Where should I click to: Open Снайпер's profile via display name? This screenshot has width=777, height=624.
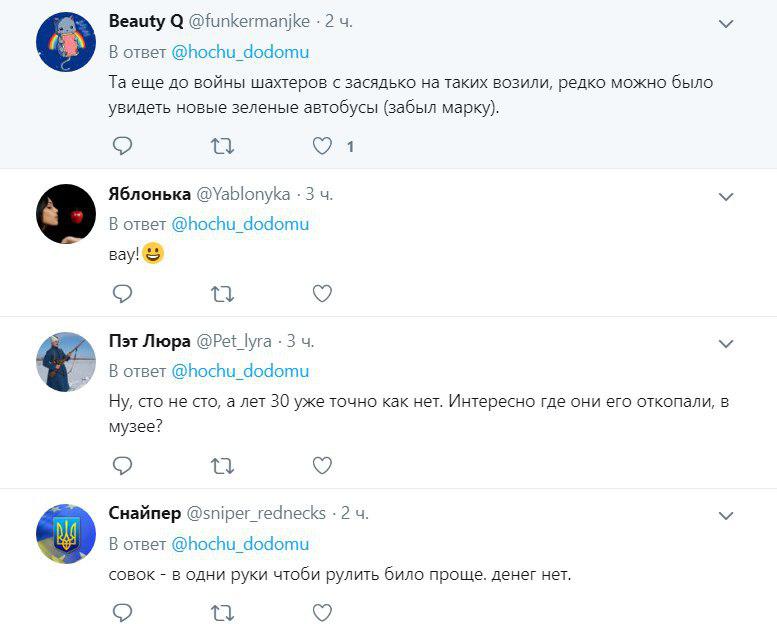pos(144,513)
